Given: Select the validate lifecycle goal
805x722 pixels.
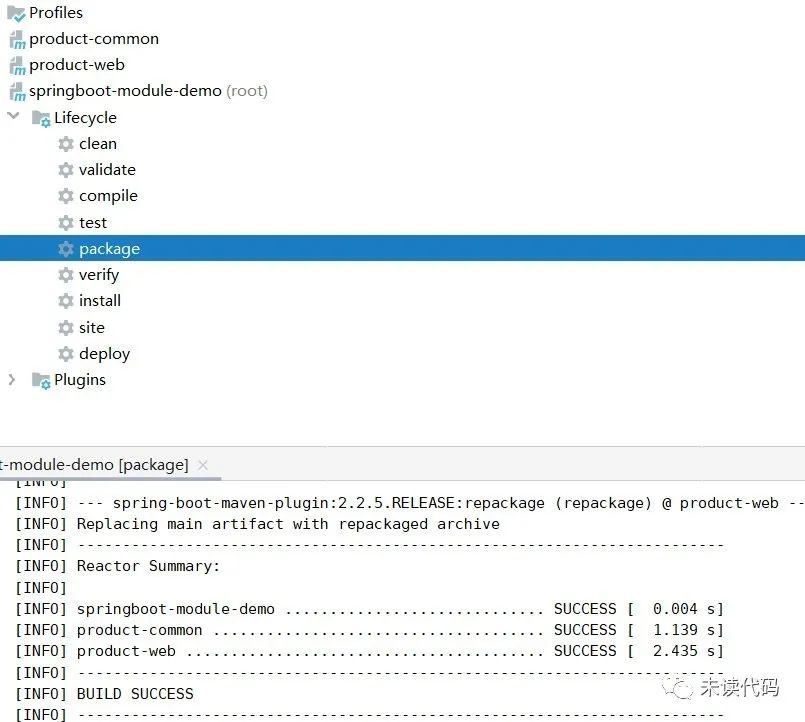Looking at the screenshot, I should click(x=107, y=169).
